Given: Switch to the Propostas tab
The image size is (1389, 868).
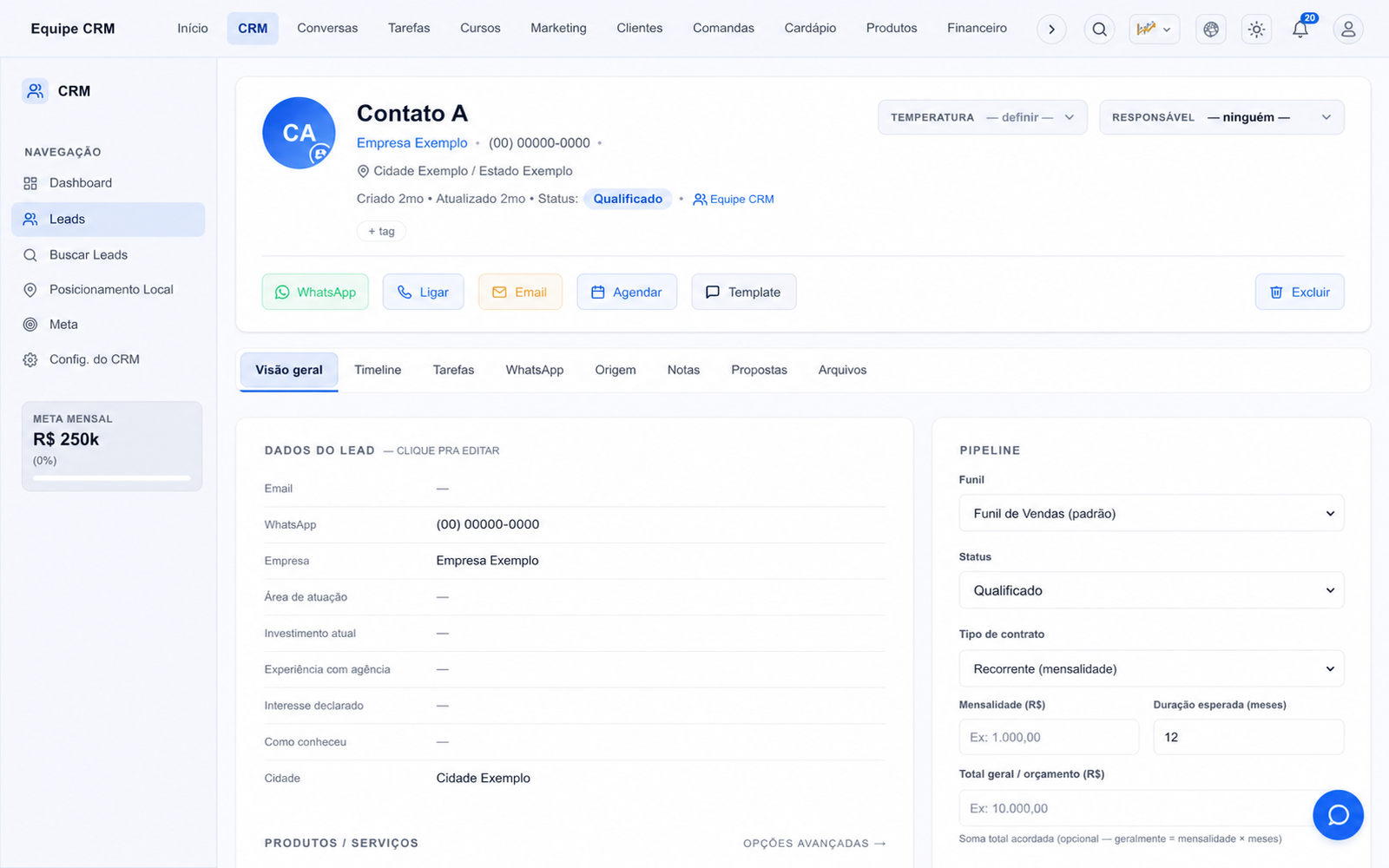Looking at the screenshot, I should pyautogui.click(x=759, y=371).
